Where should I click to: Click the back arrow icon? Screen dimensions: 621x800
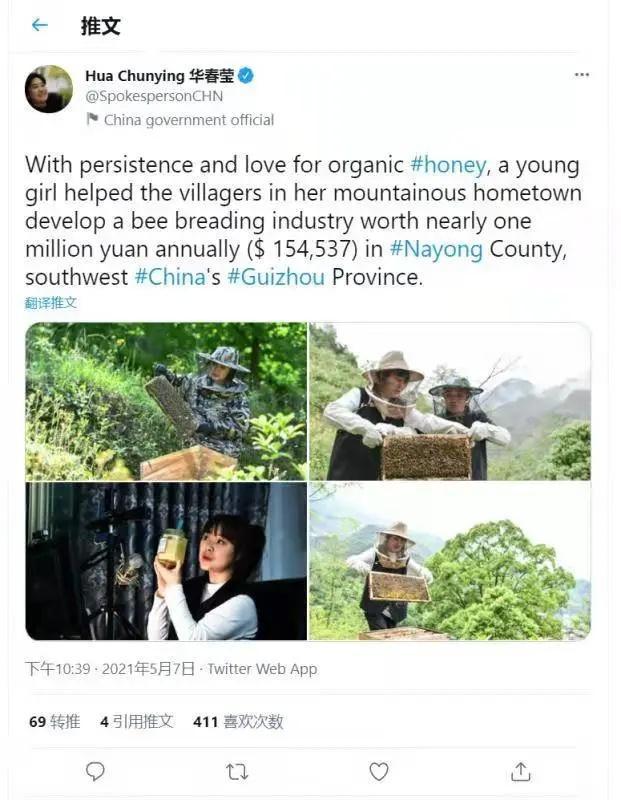40,25
